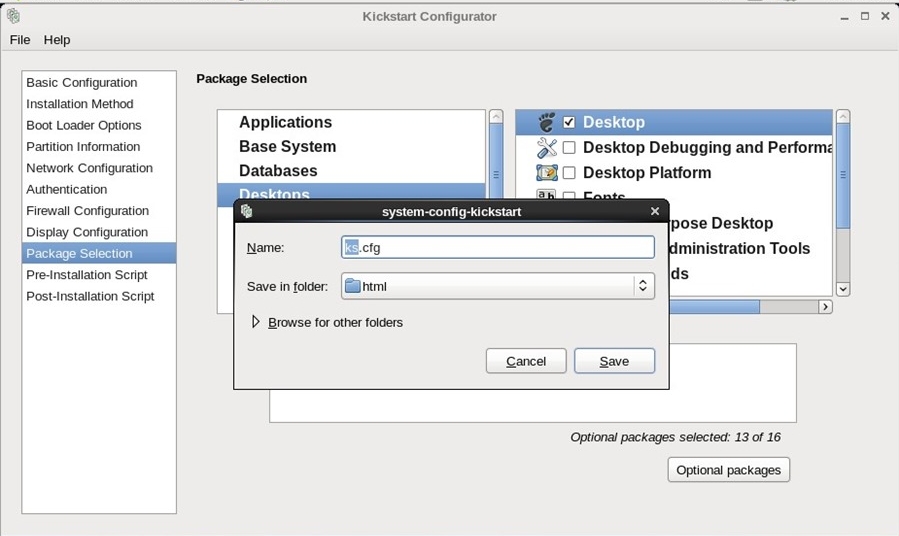Go to Basic Configuration section
Image resolution: width=899 pixels, height=536 pixels.
(x=99, y=83)
